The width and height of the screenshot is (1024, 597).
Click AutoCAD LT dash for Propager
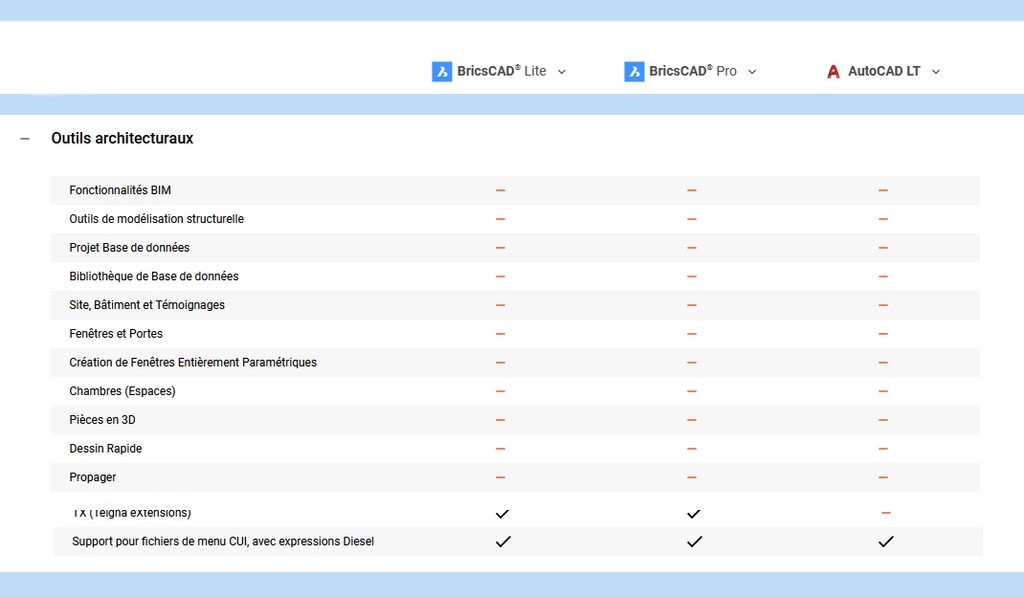(883, 477)
